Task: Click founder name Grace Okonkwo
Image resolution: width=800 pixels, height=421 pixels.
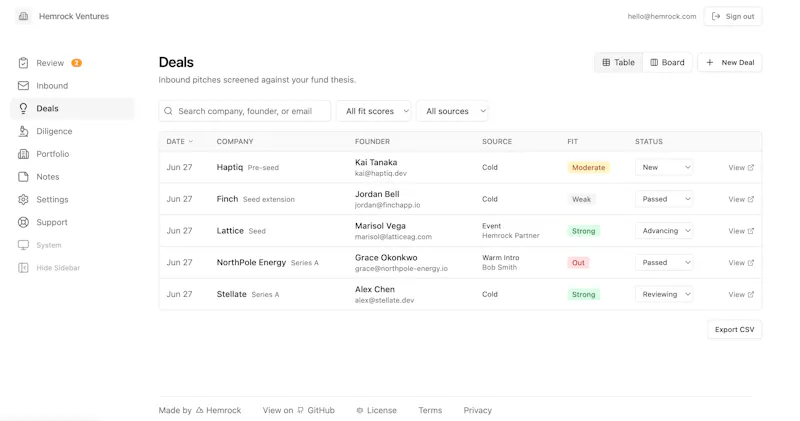Action: pos(386,258)
